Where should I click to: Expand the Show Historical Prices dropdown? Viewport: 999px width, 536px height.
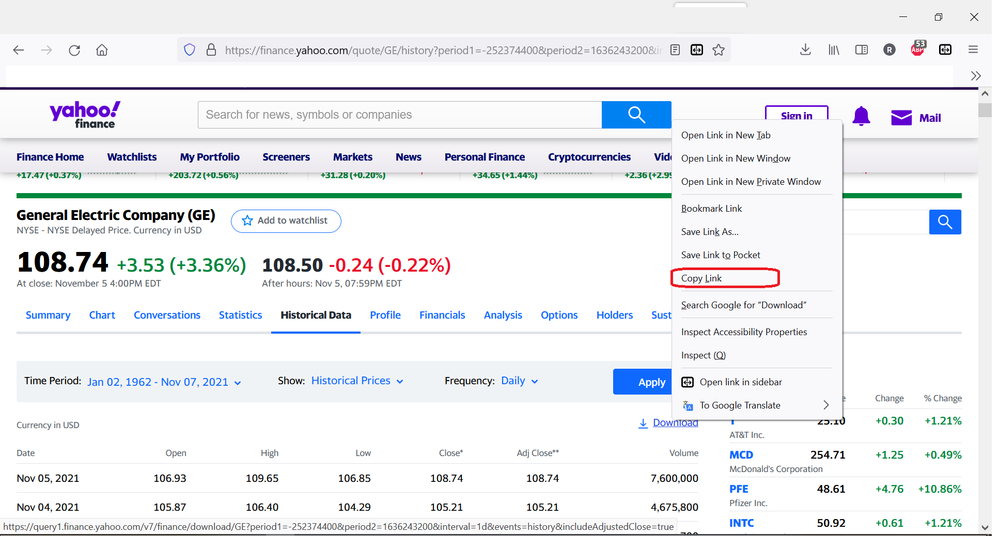tap(357, 380)
